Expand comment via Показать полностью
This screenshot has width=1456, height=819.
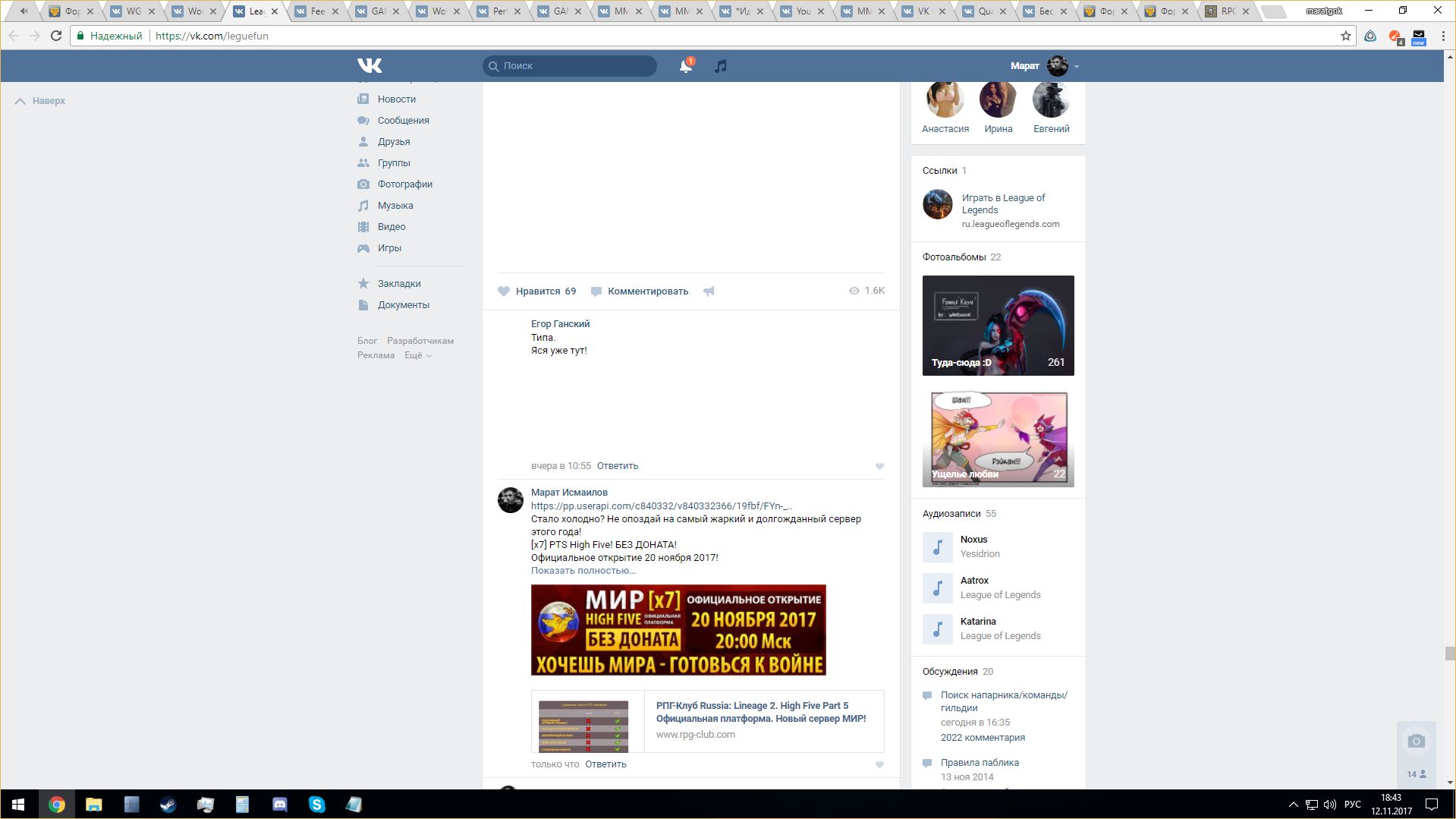pos(583,571)
